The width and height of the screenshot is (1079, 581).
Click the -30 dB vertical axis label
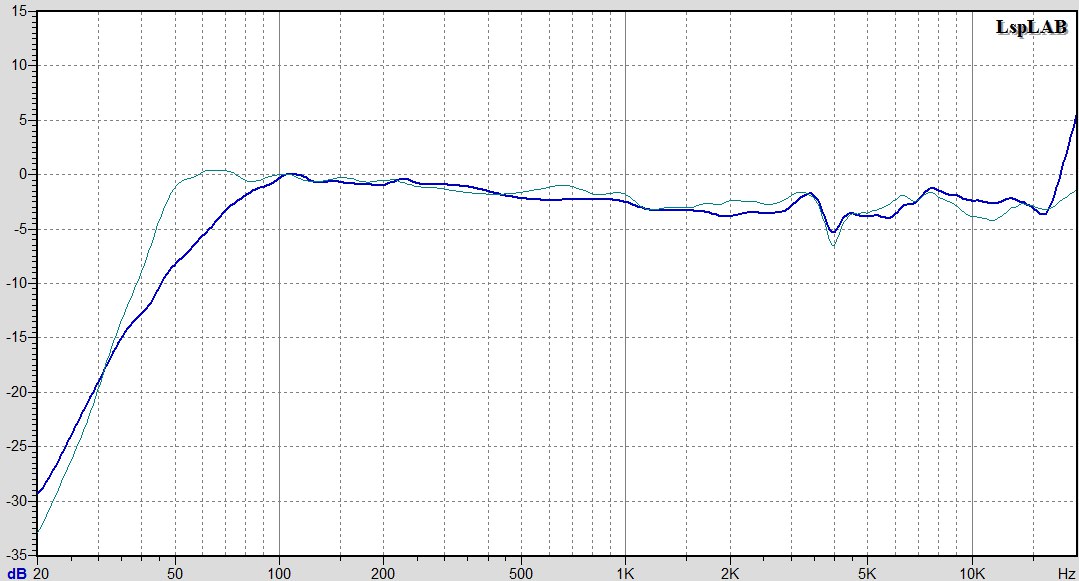pyautogui.click(x=17, y=501)
